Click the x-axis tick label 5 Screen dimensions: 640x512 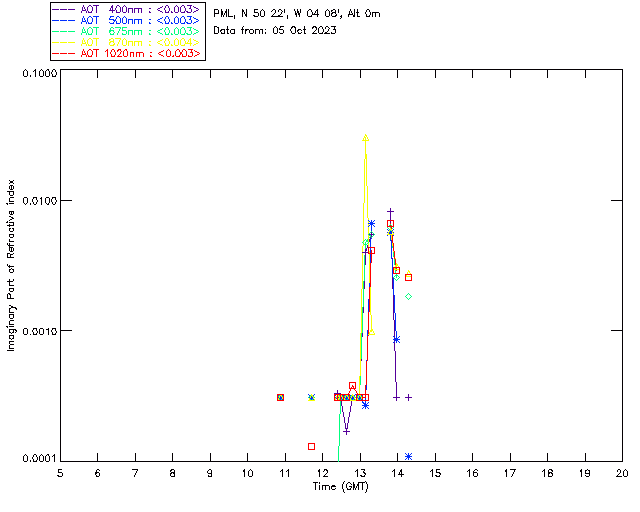[60, 474]
